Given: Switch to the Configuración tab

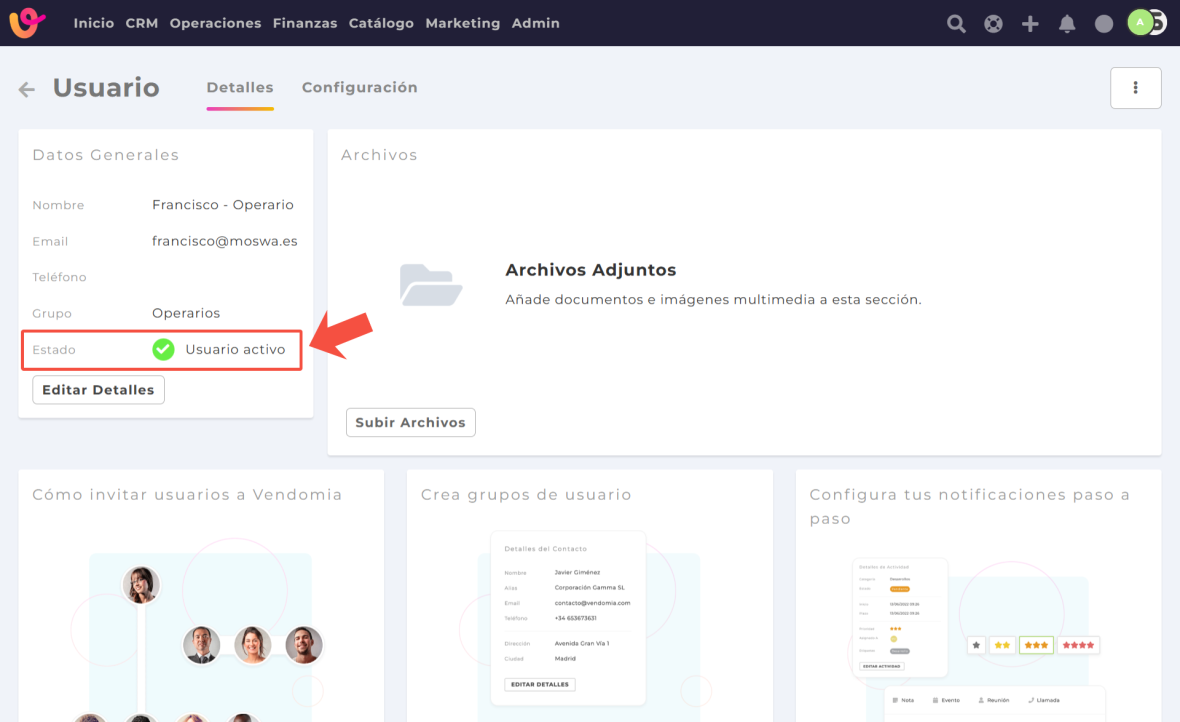Looking at the screenshot, I should tap(359, 87).
